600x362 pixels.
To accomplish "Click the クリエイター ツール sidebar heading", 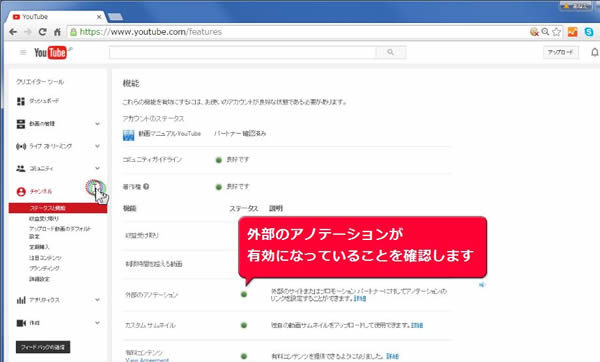I will click(x=40, y=82).
